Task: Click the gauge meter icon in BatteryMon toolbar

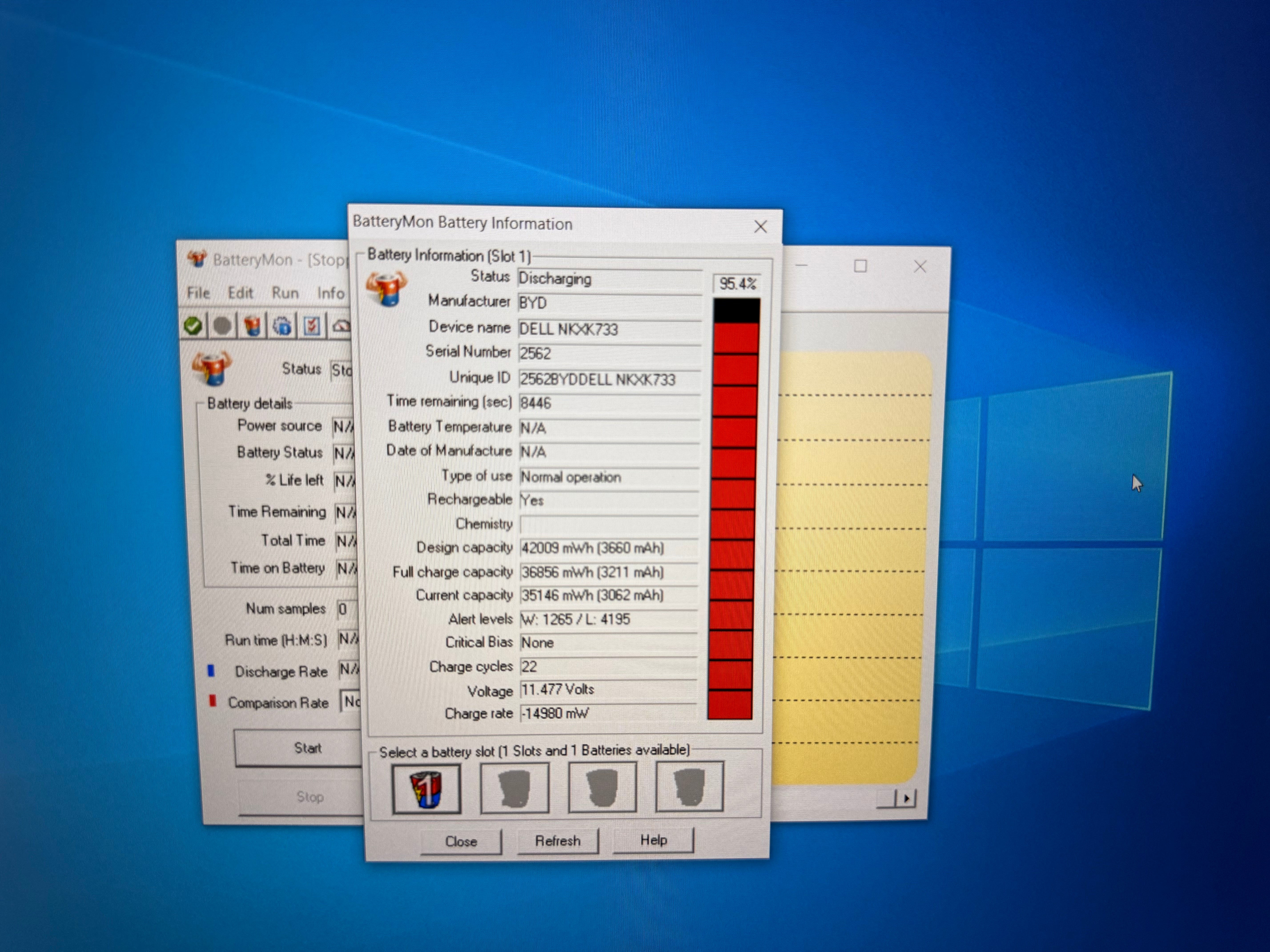Action: 342,326
